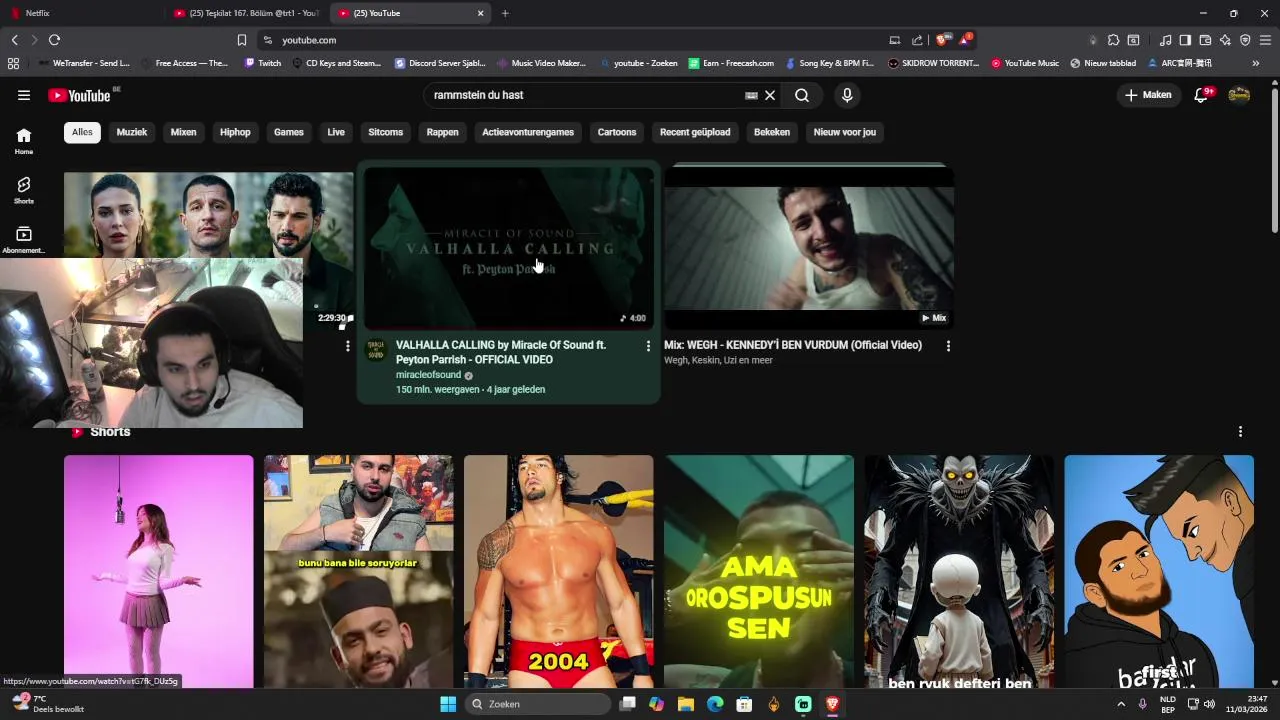Open Twitch bookmark
The width and height of the screenshot is (1280, 720).
pyautogui.click(x=263, y=63)
